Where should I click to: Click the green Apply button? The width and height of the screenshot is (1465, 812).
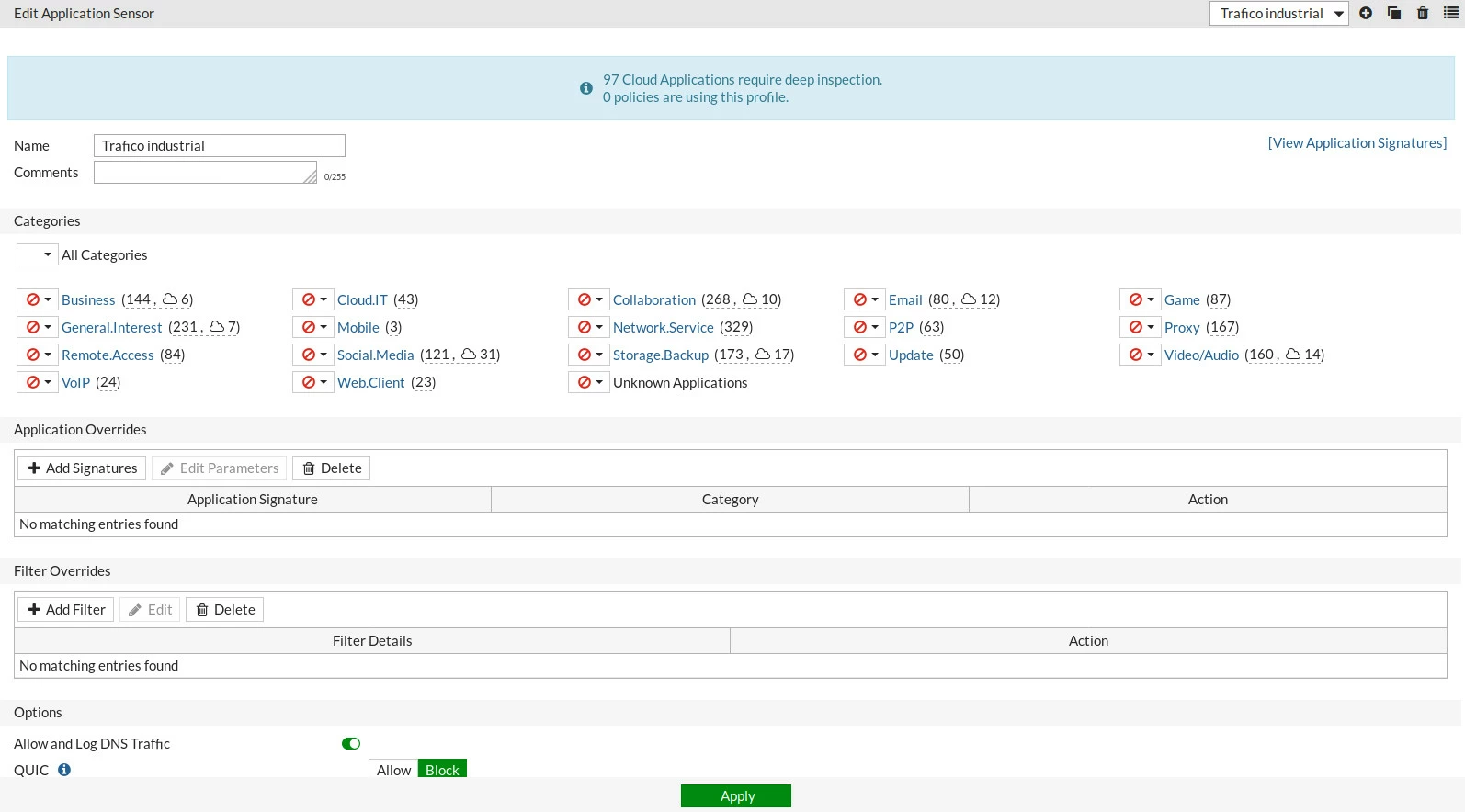[736, 796]
